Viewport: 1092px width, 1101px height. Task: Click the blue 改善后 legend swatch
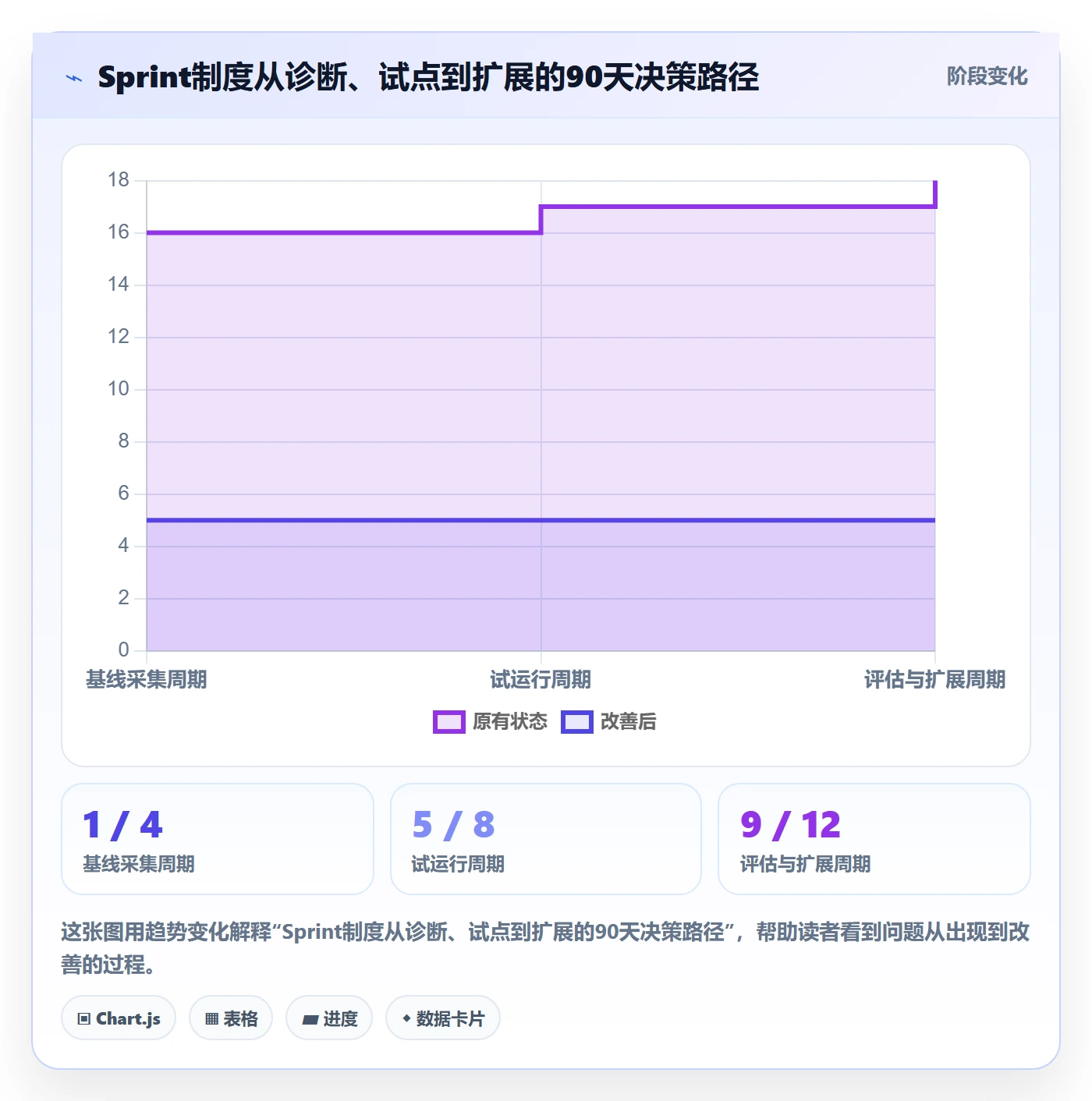577,722
